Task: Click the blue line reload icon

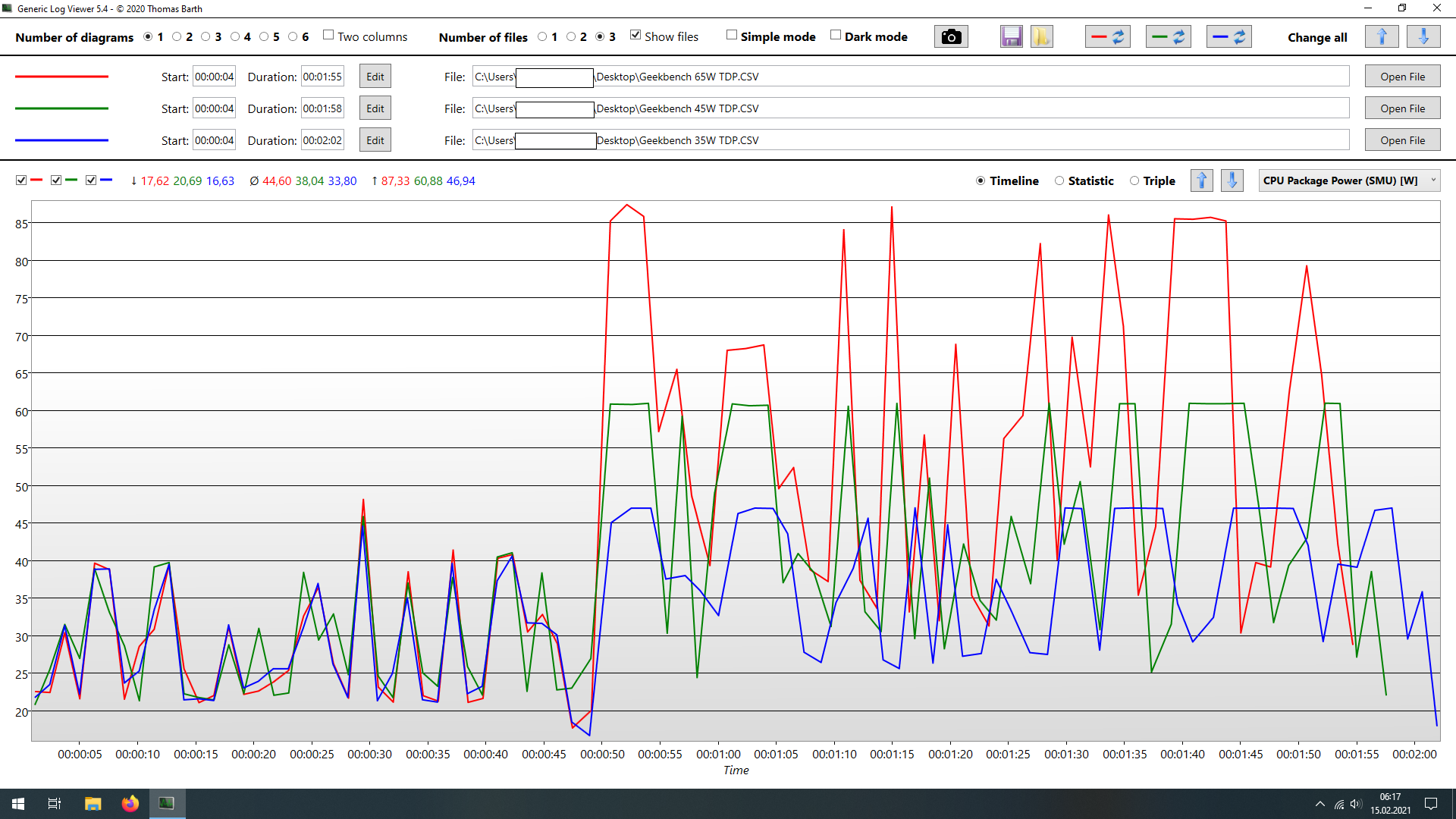Action: [x=1228, y=36]
